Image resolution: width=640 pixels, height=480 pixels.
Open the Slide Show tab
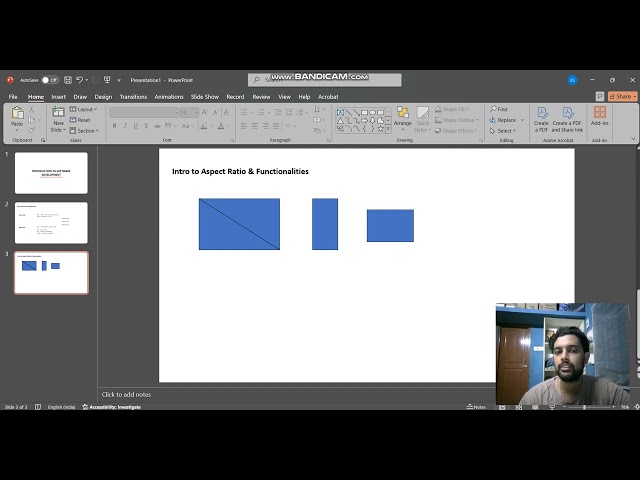coord(204,97)
